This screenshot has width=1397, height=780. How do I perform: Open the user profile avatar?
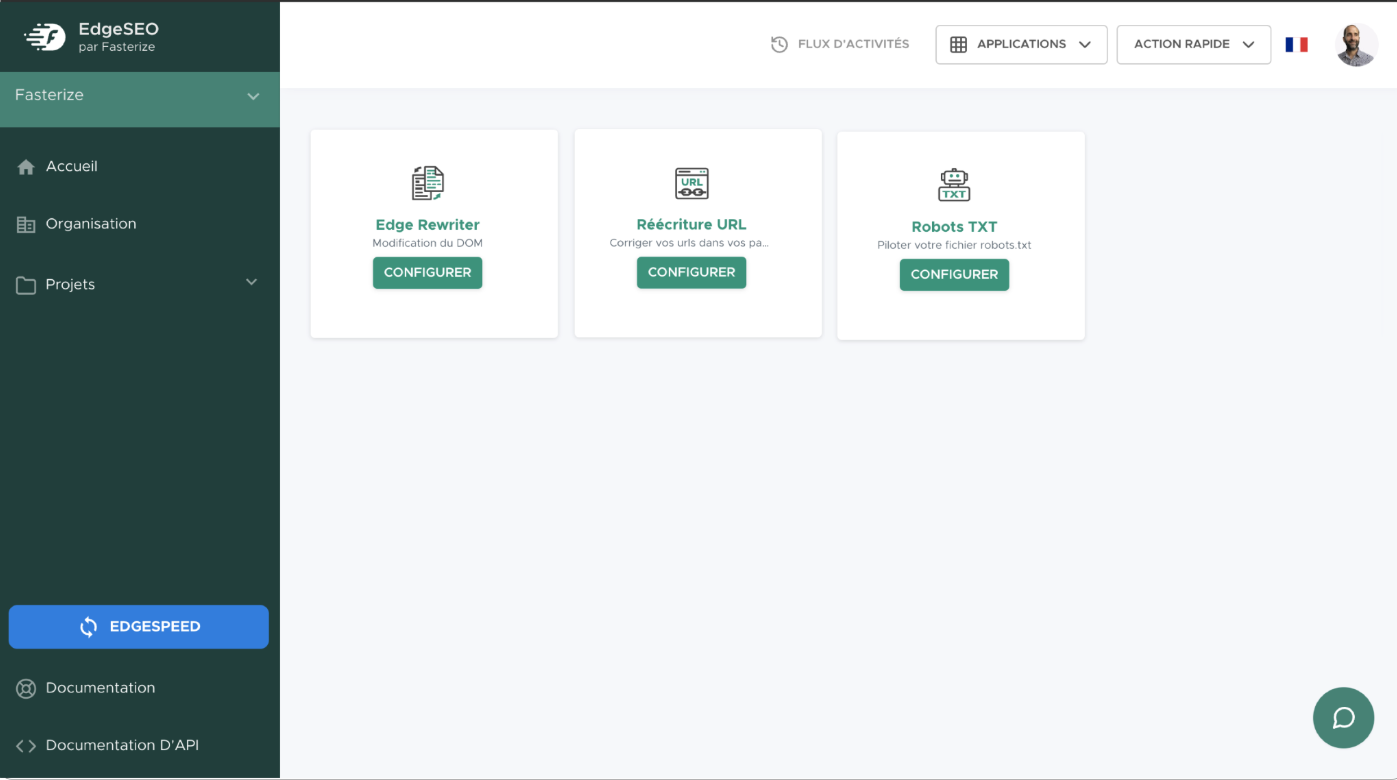coord(1356,45)
